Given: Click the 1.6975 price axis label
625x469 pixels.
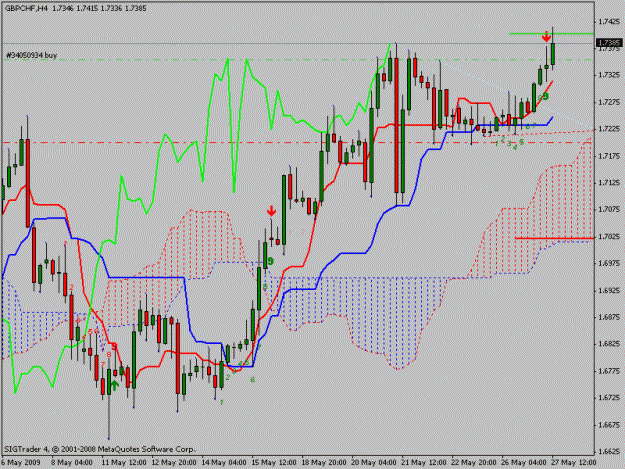Looking at the screenshot, I should (609, 263).
